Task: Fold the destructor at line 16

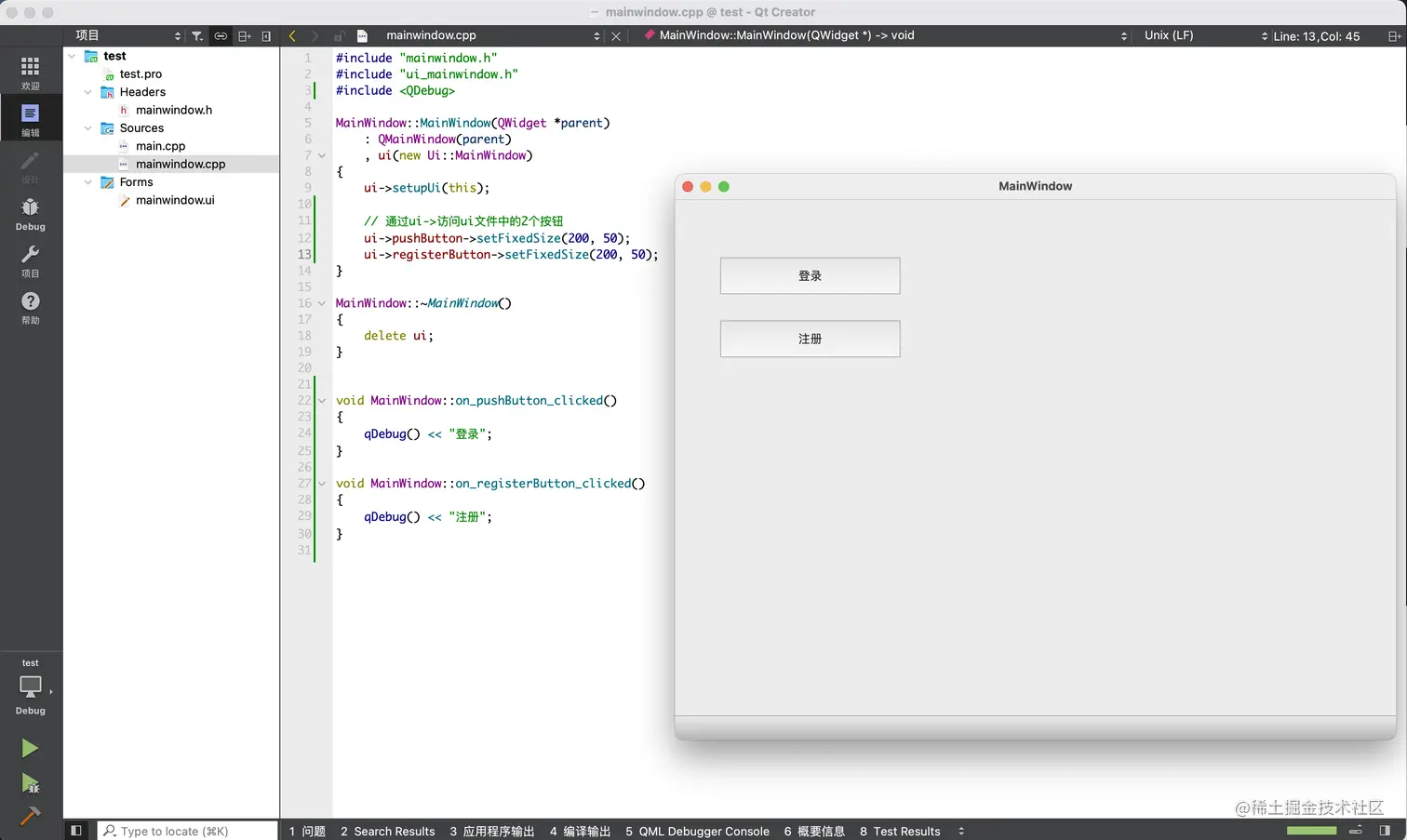Action: point(322,303)
